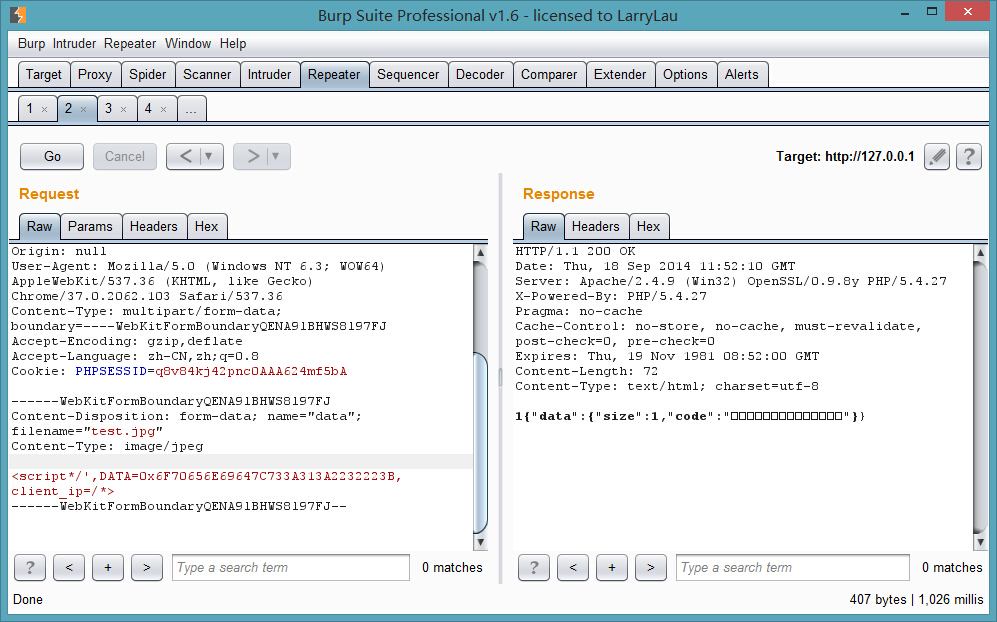Image resolution: width=997 pixels, height=622 pixels.
Task: Click the pencil edit target icon
Action: point(937,156)
